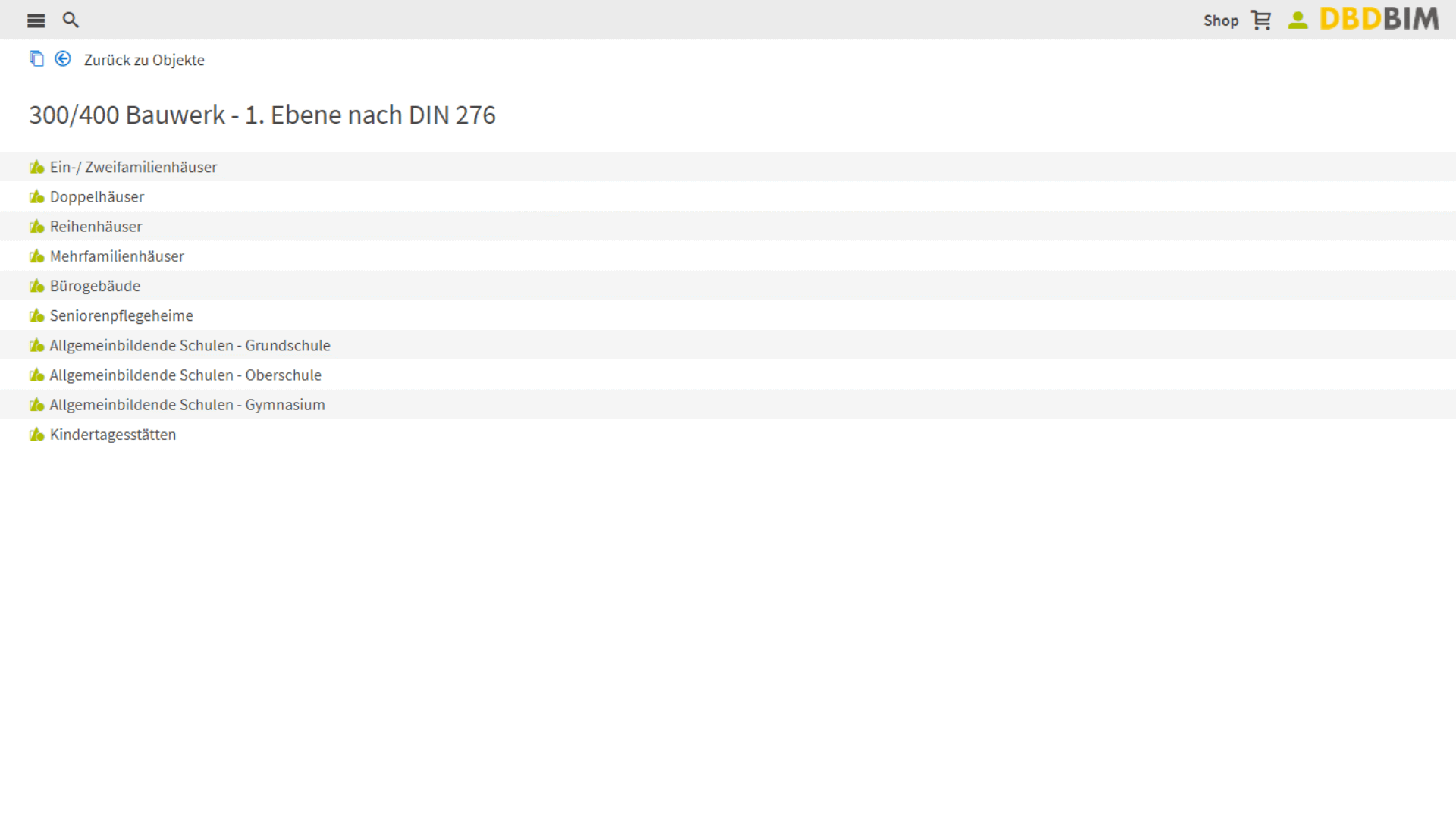Select Allgemeinbildende Schulen - Oberschule
Viewport: 1456px width, 819px height.
tap(185, 375)
